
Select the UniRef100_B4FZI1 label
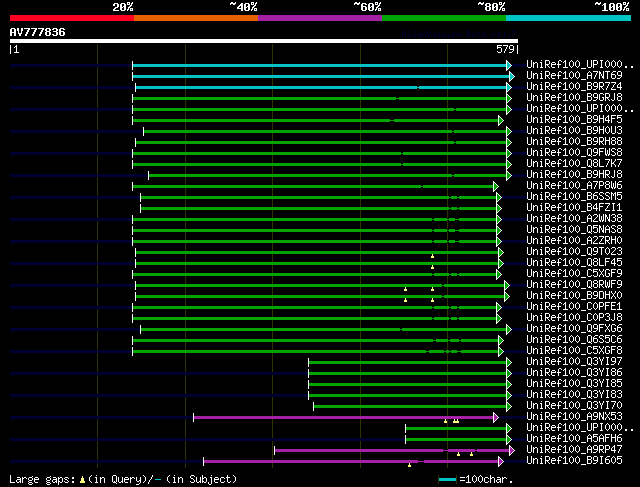574,208
